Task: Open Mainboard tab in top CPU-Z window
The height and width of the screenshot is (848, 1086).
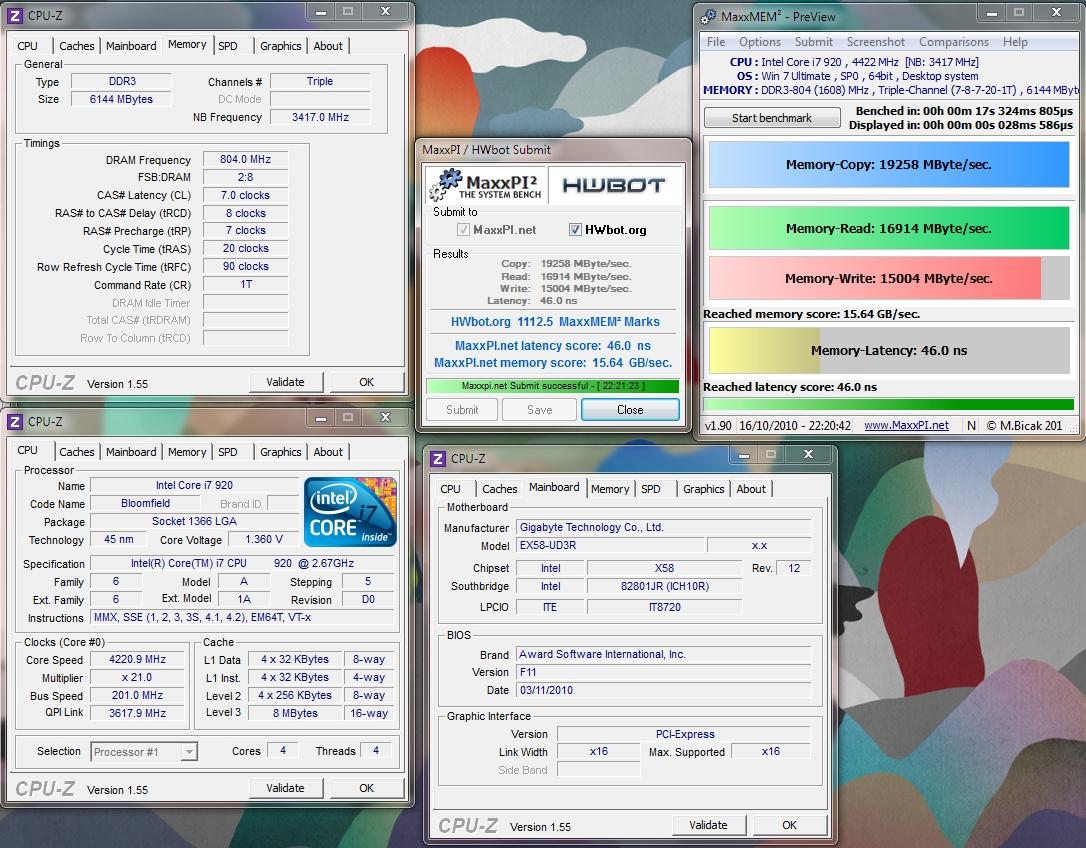Action: pos(131,46)
